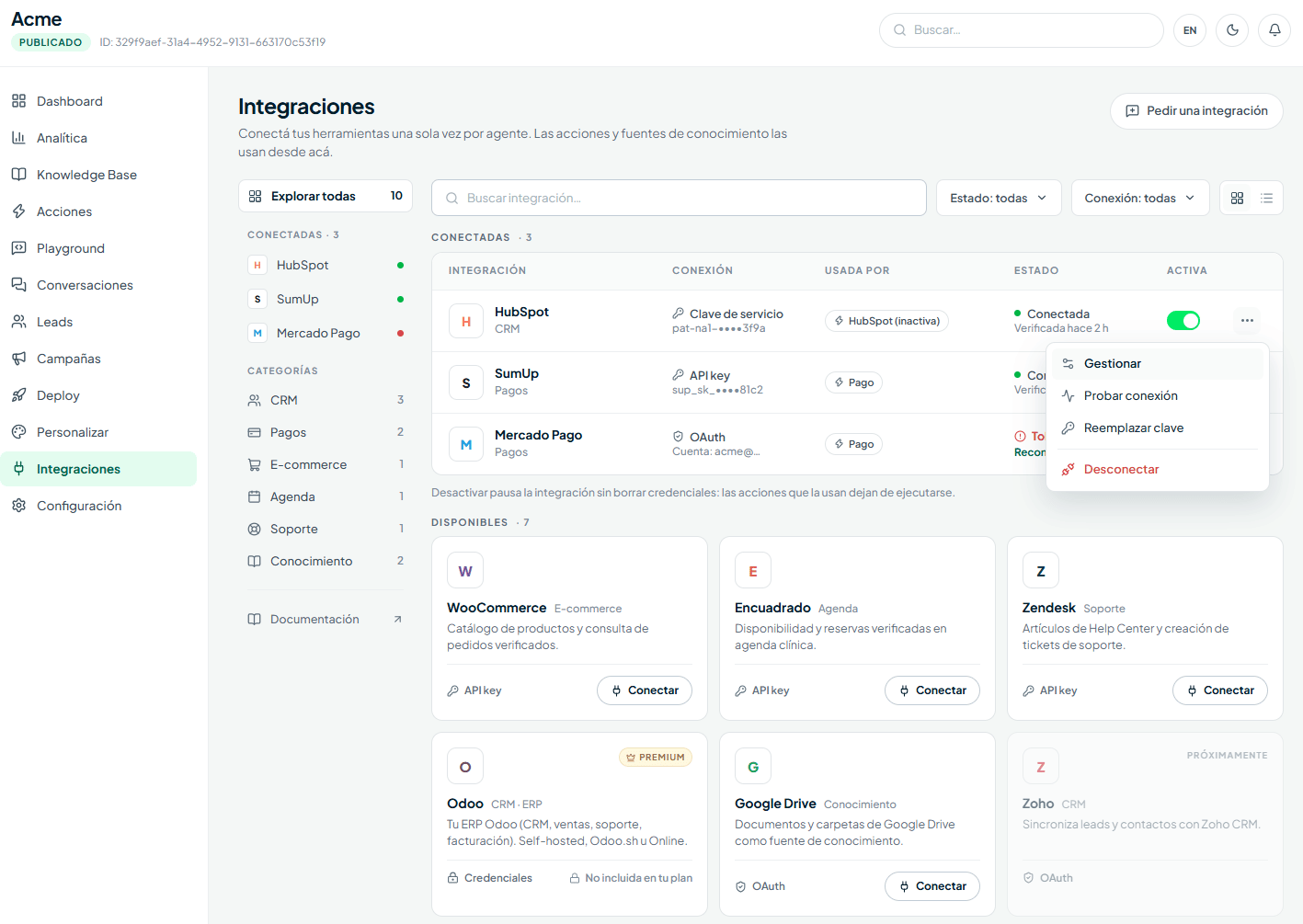Viewport: 1303px width, 924px height.
Task: Click the WooCommerce card logo
Action: click(x=465, y=571)
